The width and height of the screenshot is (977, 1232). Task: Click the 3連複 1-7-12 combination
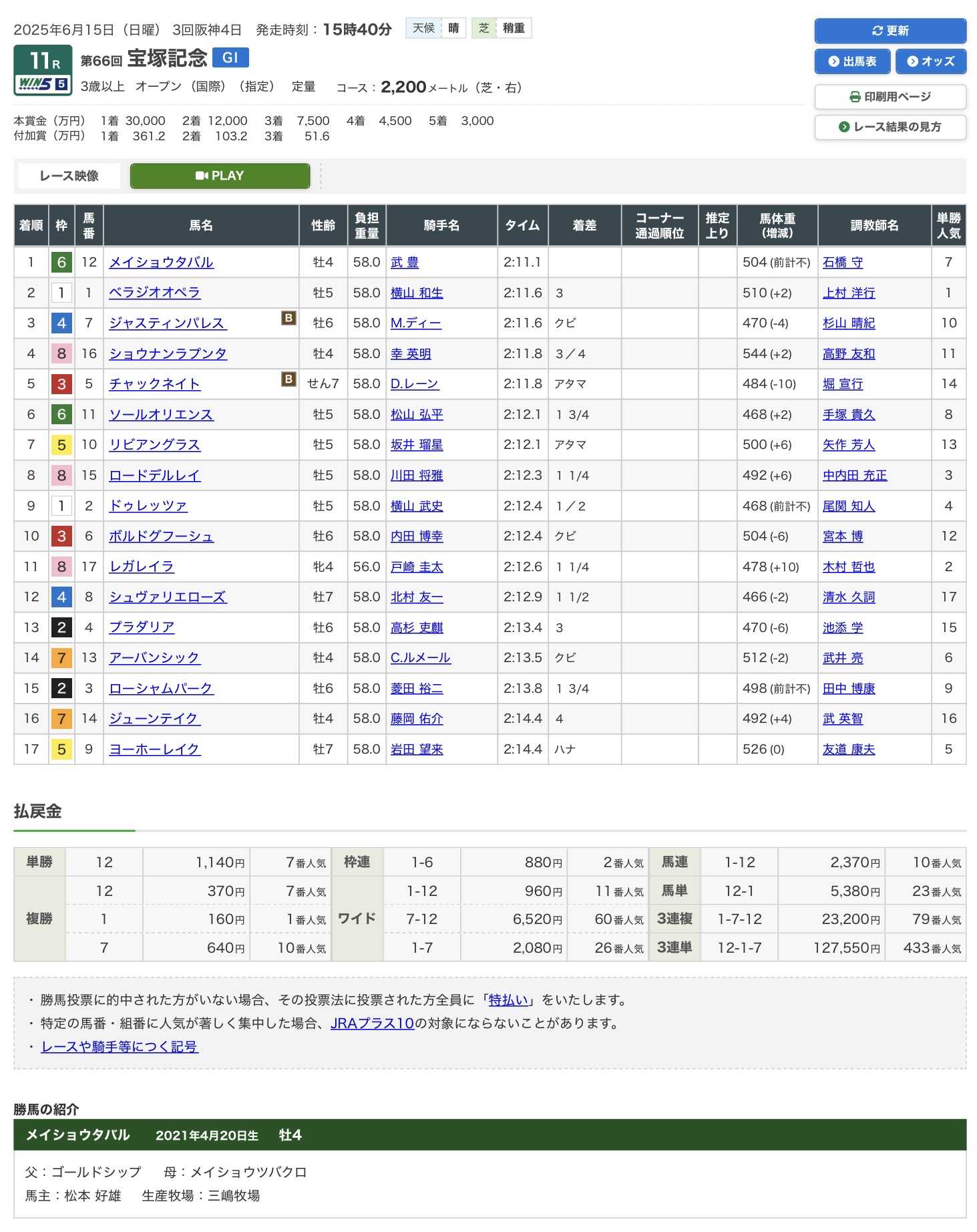[x=739, y=919]
